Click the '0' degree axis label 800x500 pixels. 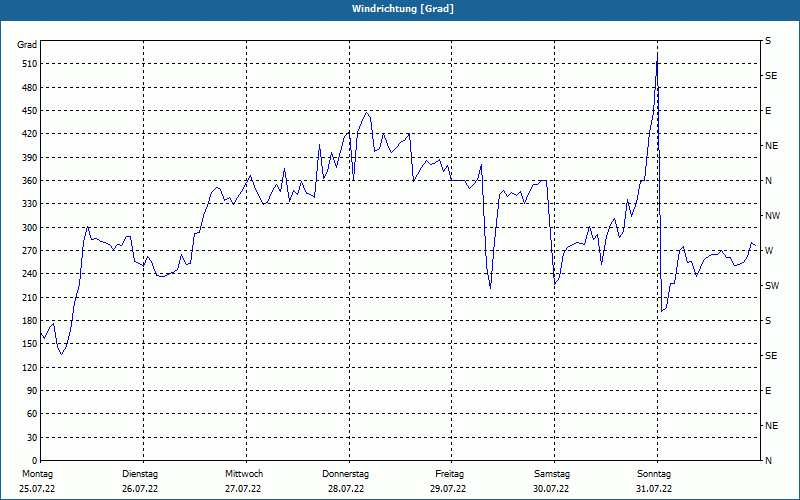tap(34, 461)
